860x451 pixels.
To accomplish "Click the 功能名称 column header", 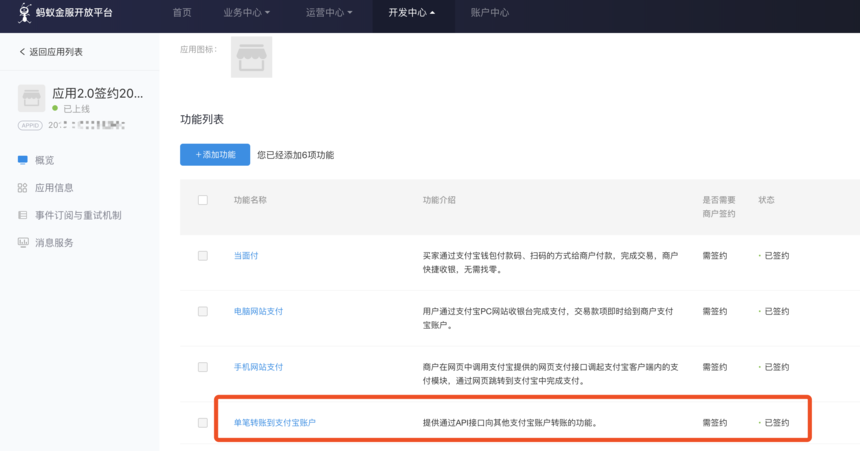I will (x=250, y=200).
